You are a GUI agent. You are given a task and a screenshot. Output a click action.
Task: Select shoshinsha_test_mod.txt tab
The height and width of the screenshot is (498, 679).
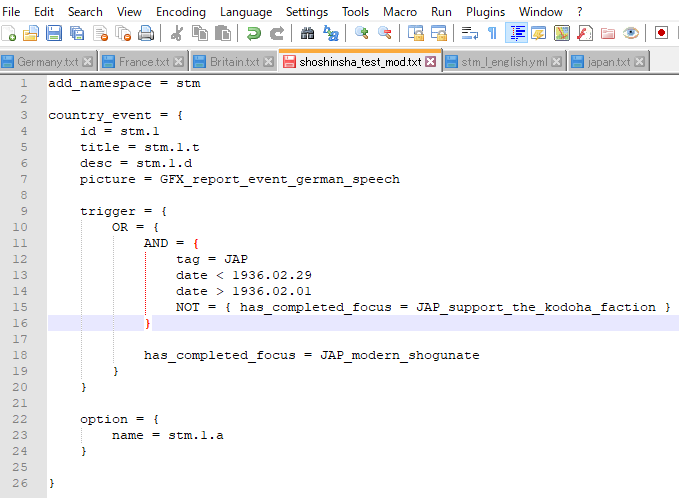point(359,62)
